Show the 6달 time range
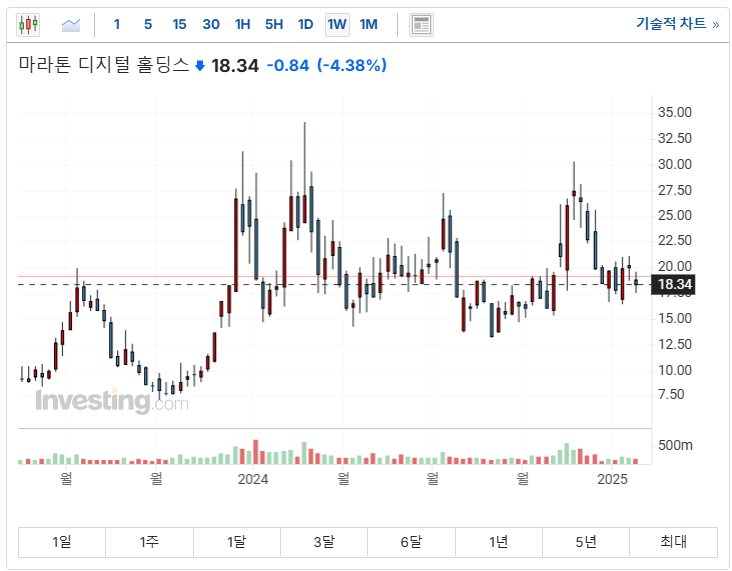The width and height of the screenshot is (732, 571). (411, 542)
